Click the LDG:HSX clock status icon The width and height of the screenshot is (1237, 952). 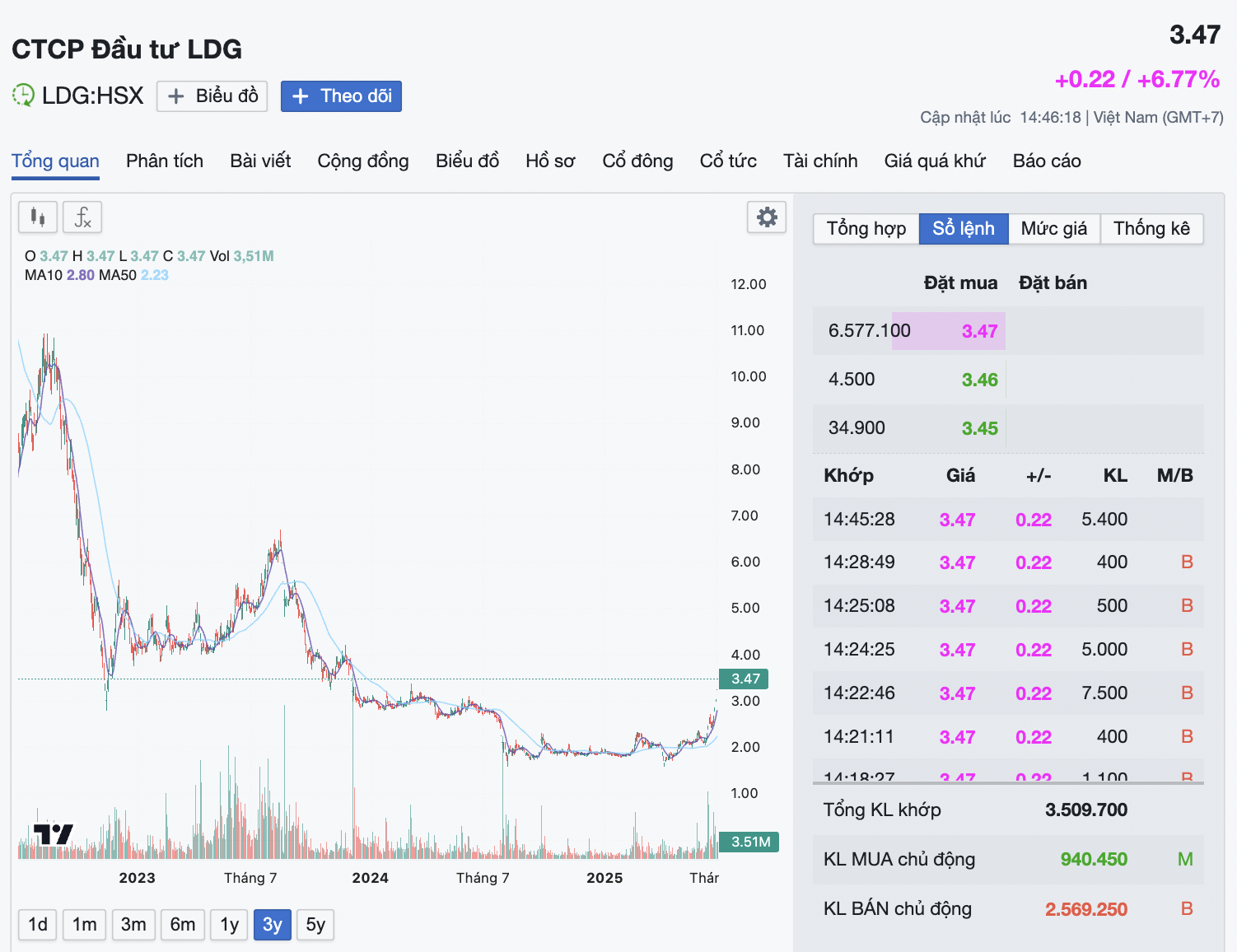(23, 96)
